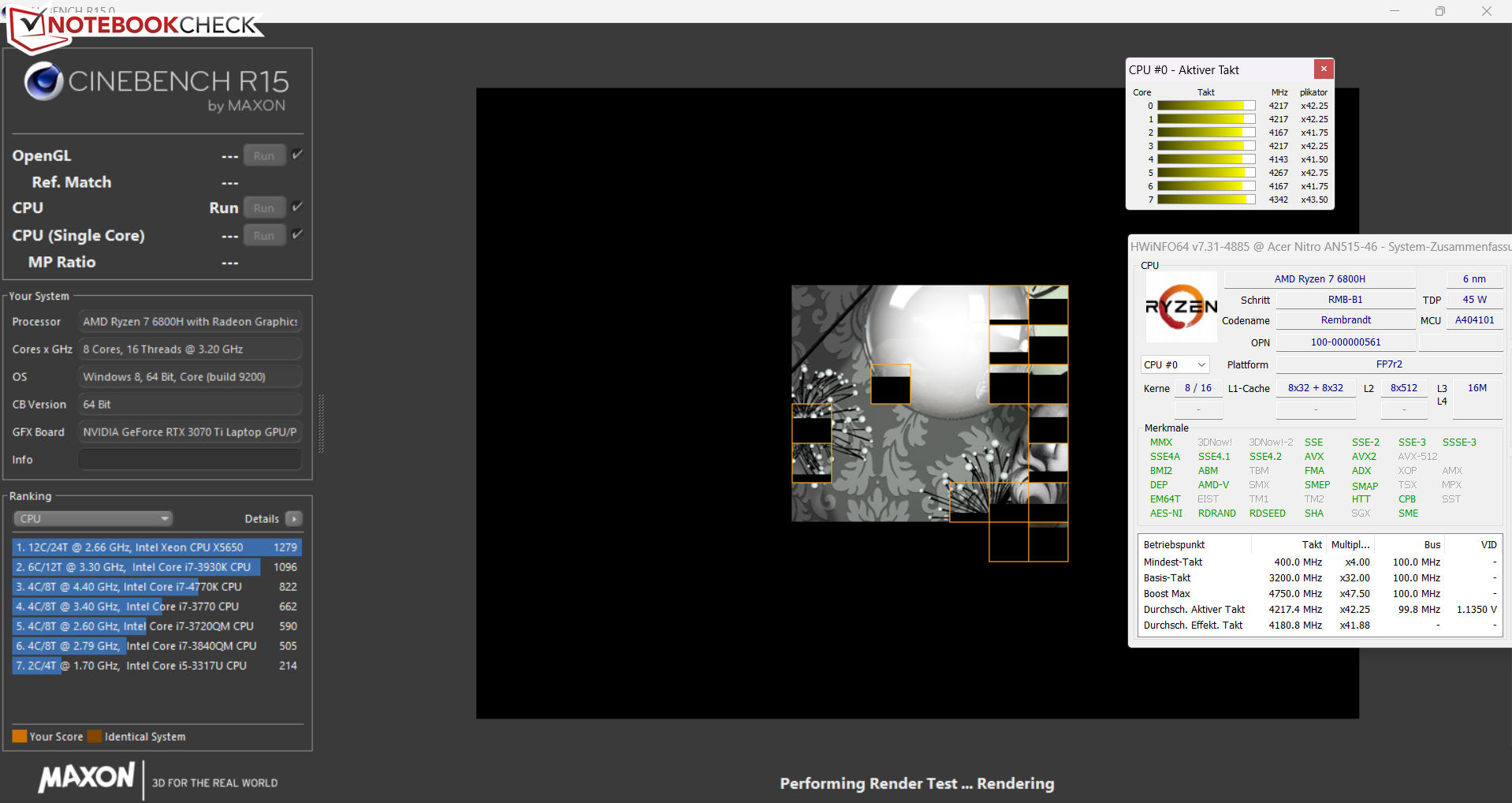
Task: Click the OPN value 100-000000561
Action: tap(1345, 342)
